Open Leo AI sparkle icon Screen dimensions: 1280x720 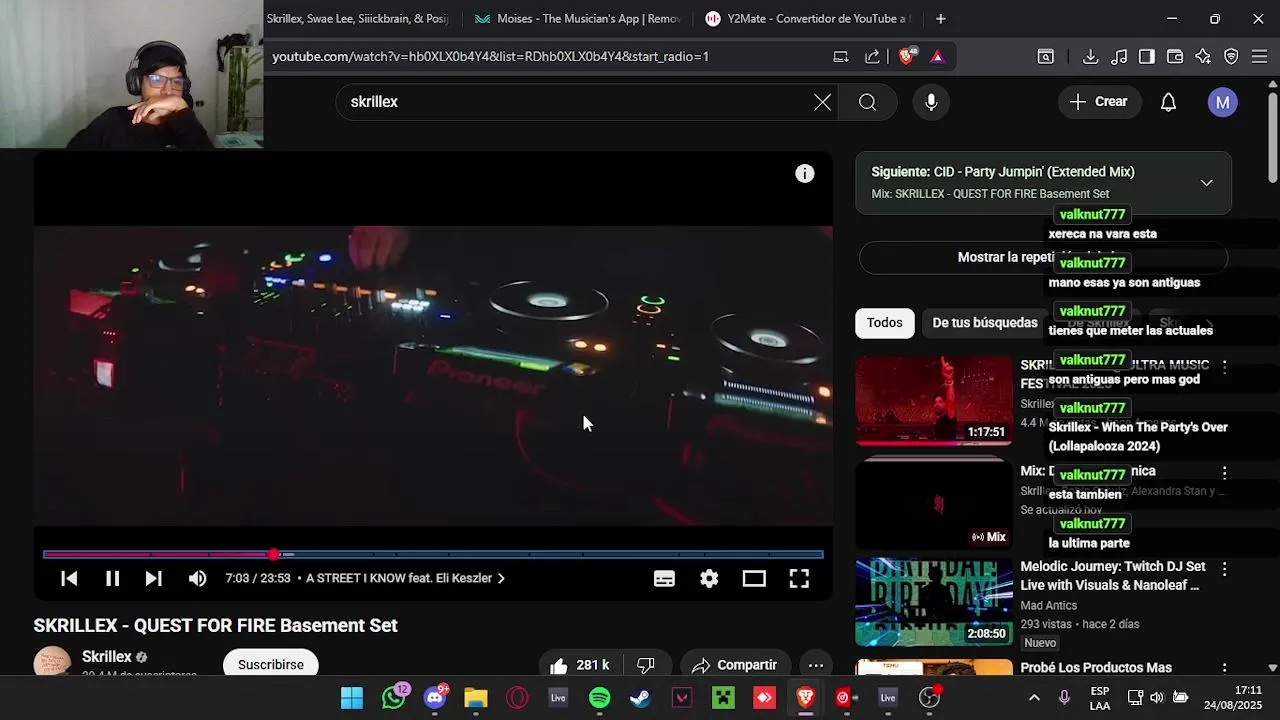(x=1203, y=57)
